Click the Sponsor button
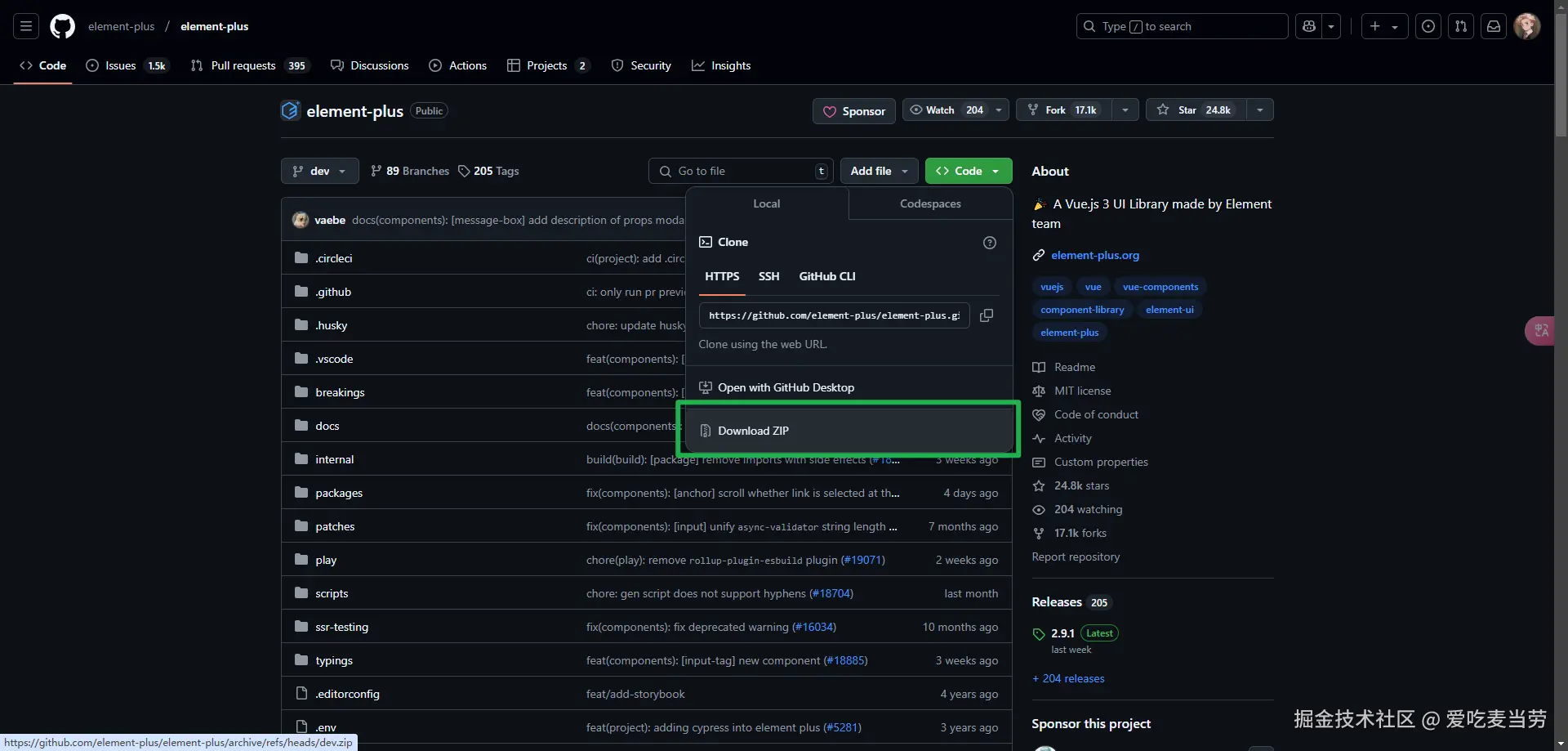Viewport: 1568px width, 751px height. 854,111
